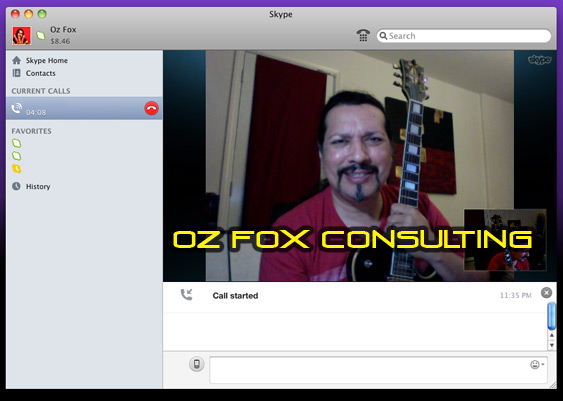Click the profile avatar picture
The width and height of the screenshot is (563, 401).
21,36
